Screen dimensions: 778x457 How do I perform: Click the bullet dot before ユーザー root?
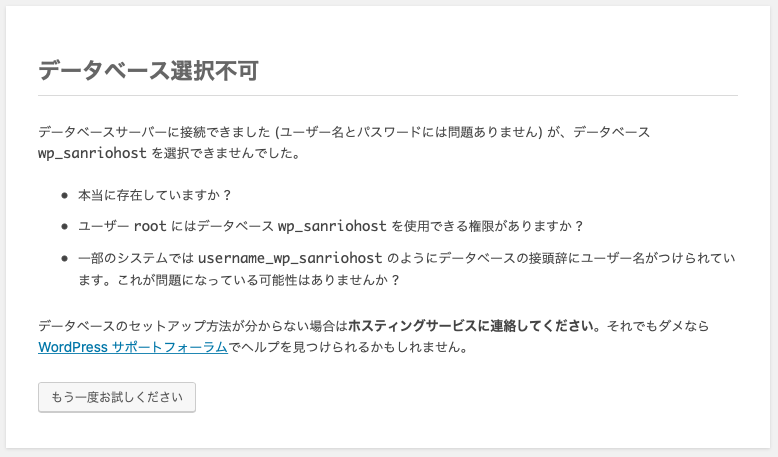(65, 226)
